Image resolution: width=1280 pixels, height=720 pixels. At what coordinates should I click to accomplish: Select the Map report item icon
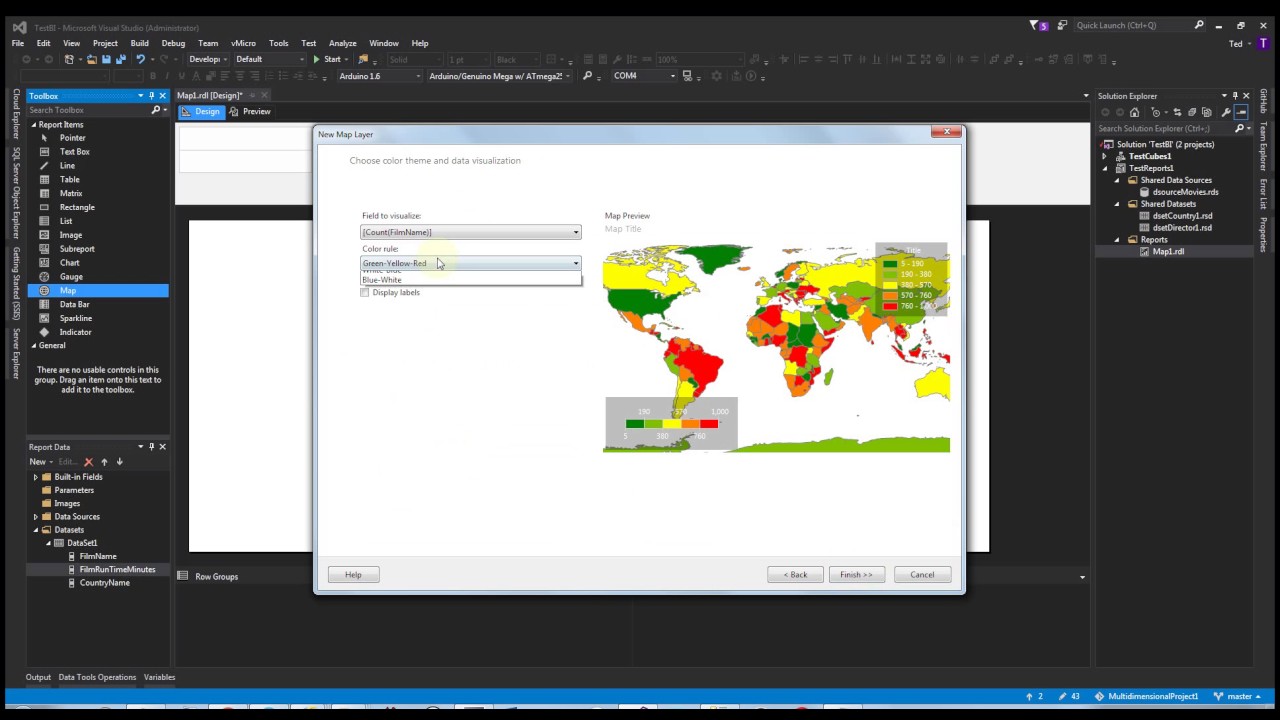click(44, 290)
